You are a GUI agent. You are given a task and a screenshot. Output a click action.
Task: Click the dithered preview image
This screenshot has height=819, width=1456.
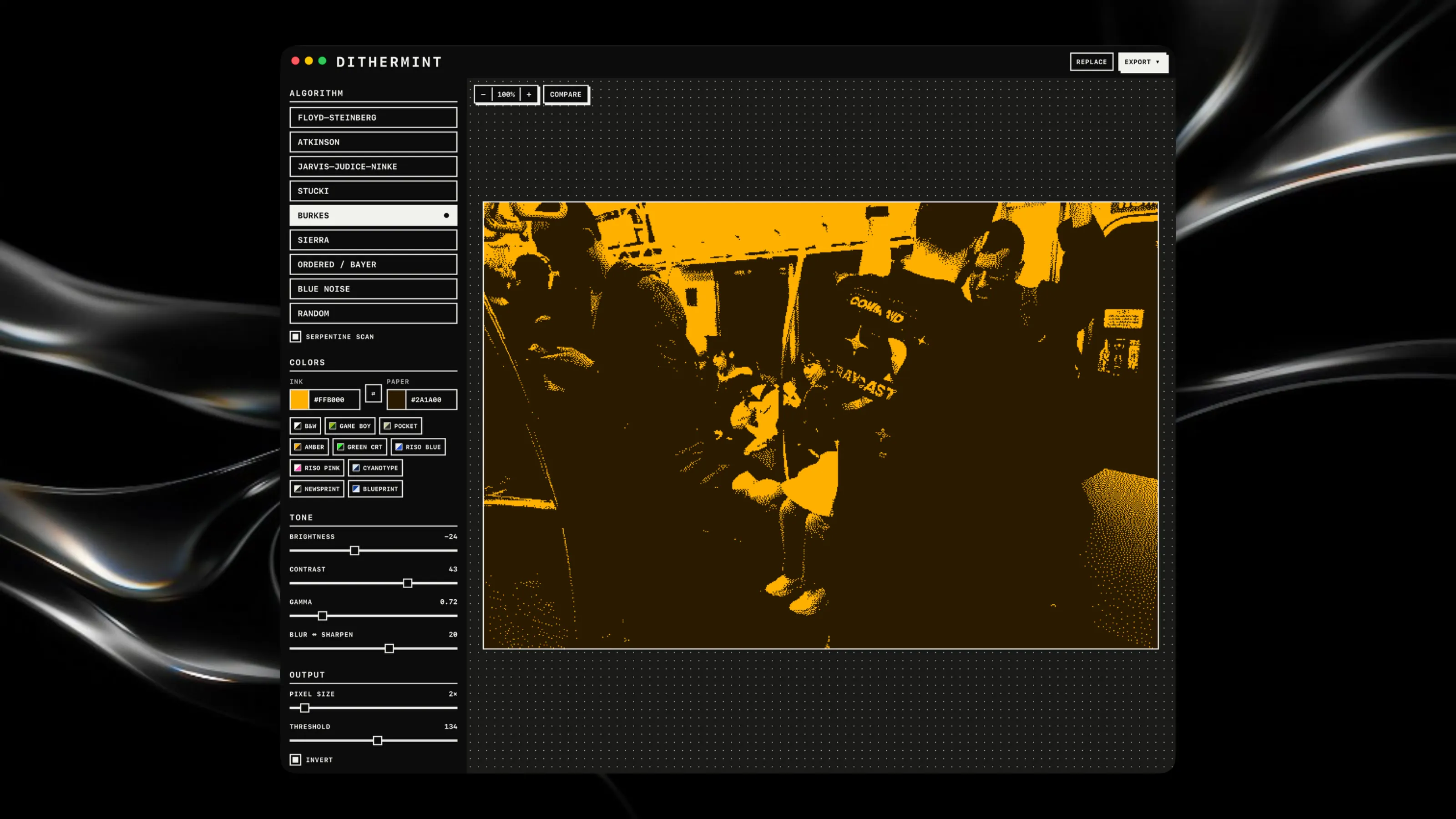(x=820, y=425)
